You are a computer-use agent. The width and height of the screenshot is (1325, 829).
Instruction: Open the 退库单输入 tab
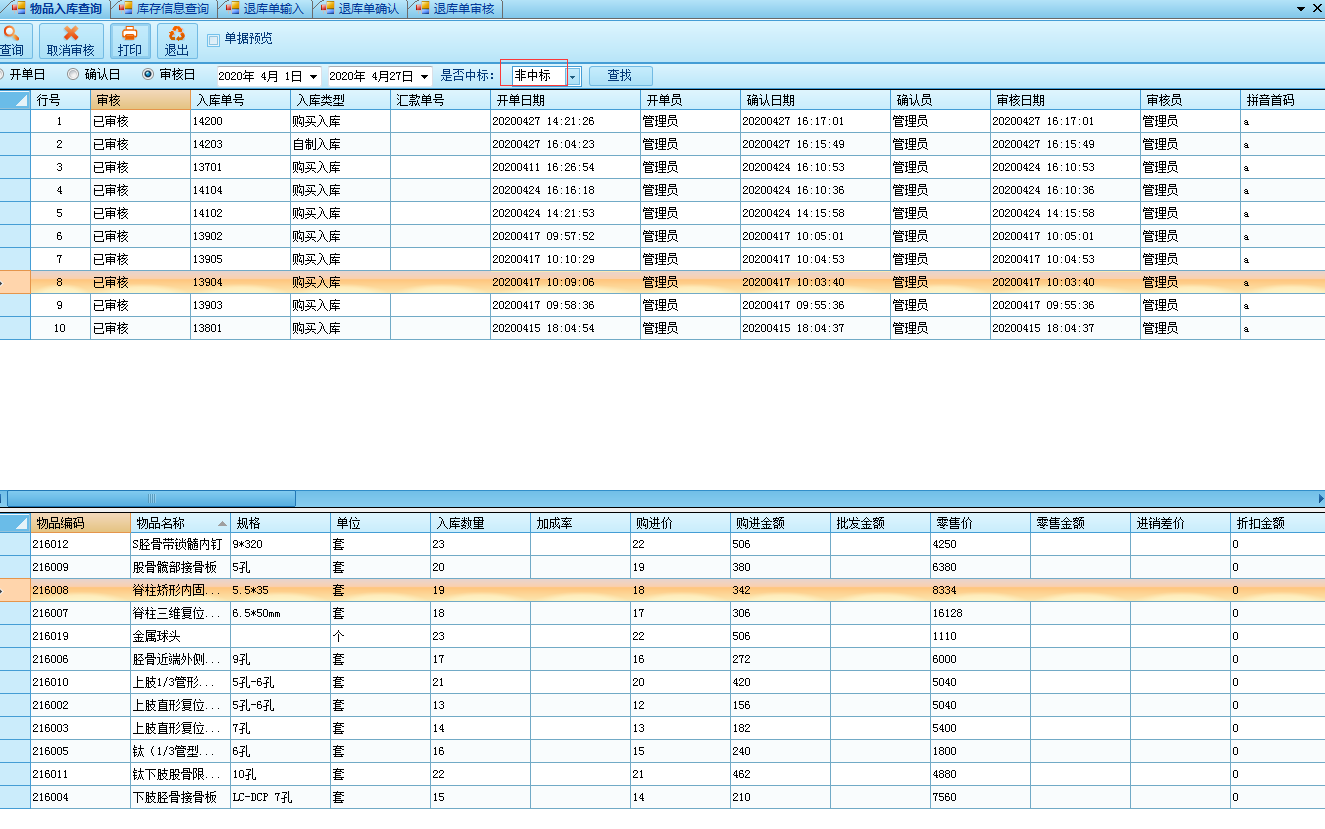click(265, 9)
